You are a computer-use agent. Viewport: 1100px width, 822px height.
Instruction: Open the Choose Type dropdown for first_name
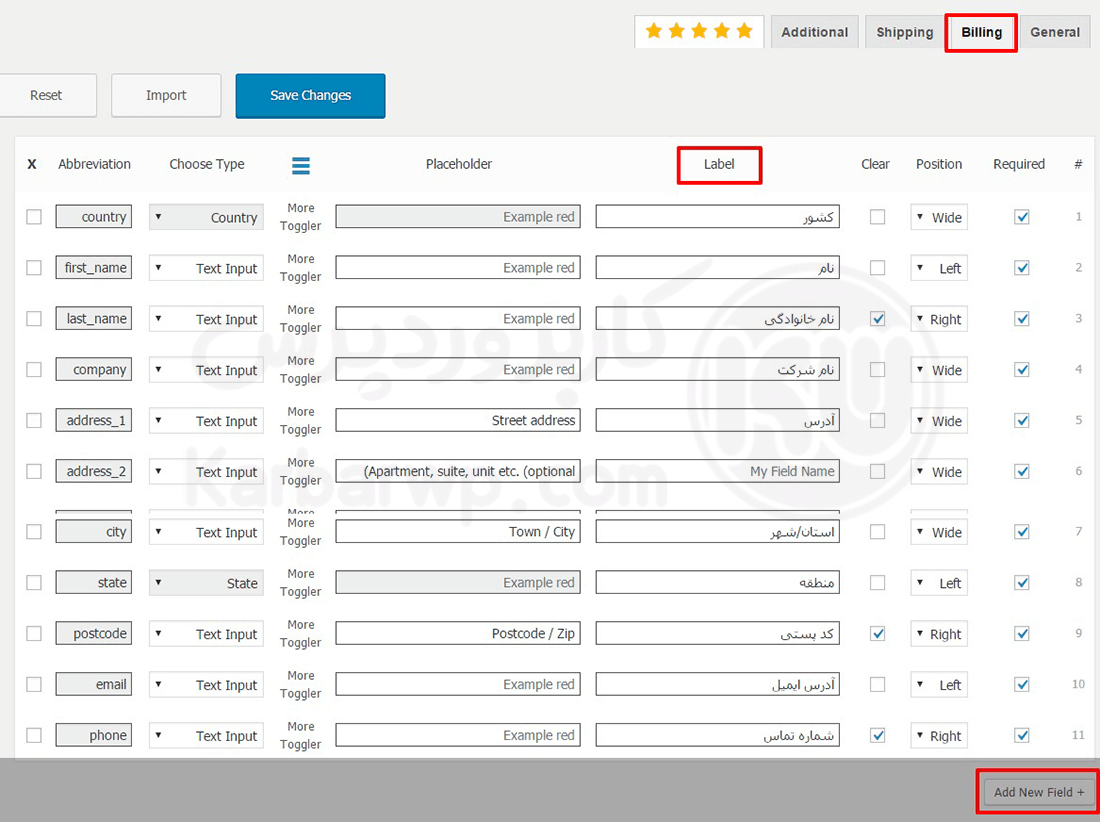[x=206, y=268]
